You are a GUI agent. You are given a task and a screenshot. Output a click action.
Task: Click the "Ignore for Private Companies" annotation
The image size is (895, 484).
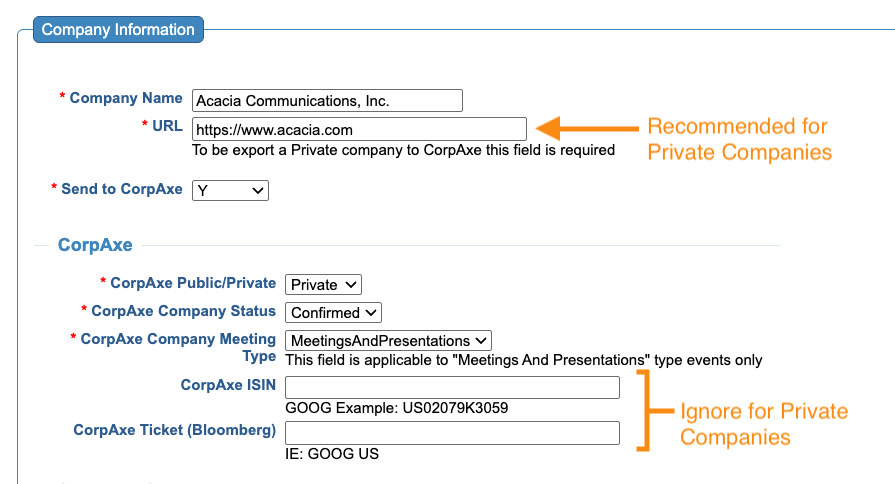coord(763,424)
